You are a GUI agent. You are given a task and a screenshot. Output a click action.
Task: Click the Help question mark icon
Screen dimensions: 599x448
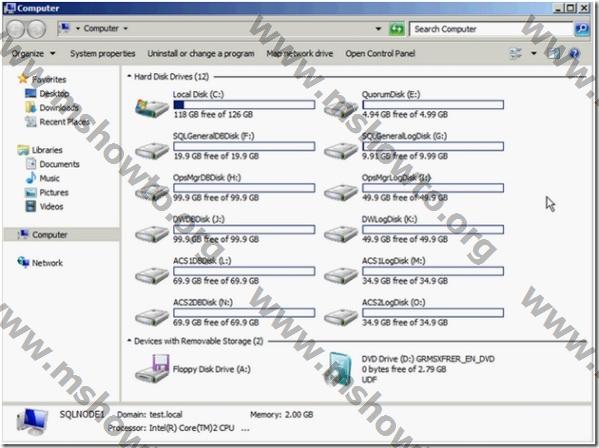coord(574,53)
